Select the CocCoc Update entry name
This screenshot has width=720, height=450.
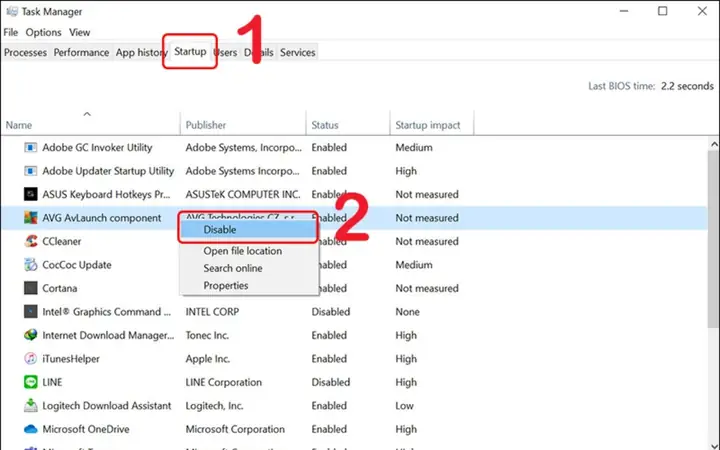(77, 264)
